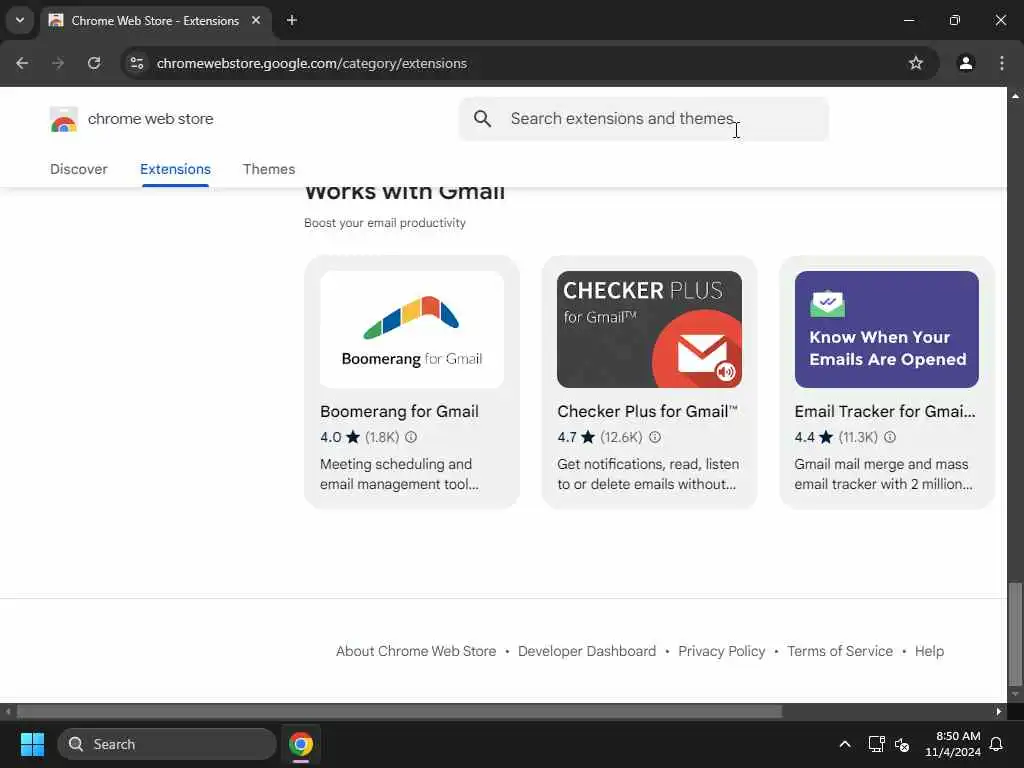Open the Help link in footer
1024x768 pixels.
point(929,651)
